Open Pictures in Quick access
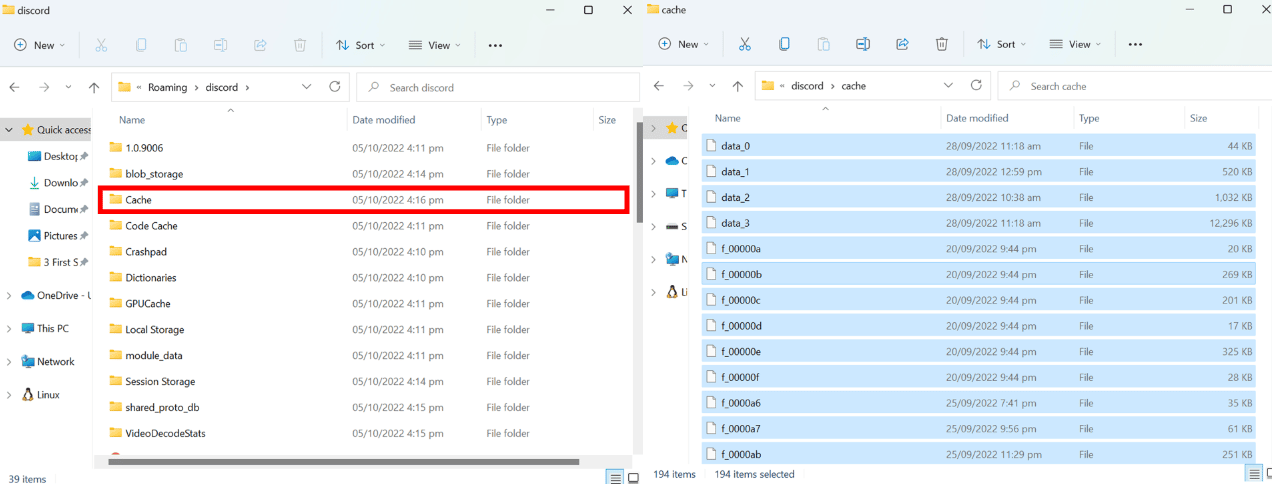Screen dimensions: 1272x484 tap(60, 236)
